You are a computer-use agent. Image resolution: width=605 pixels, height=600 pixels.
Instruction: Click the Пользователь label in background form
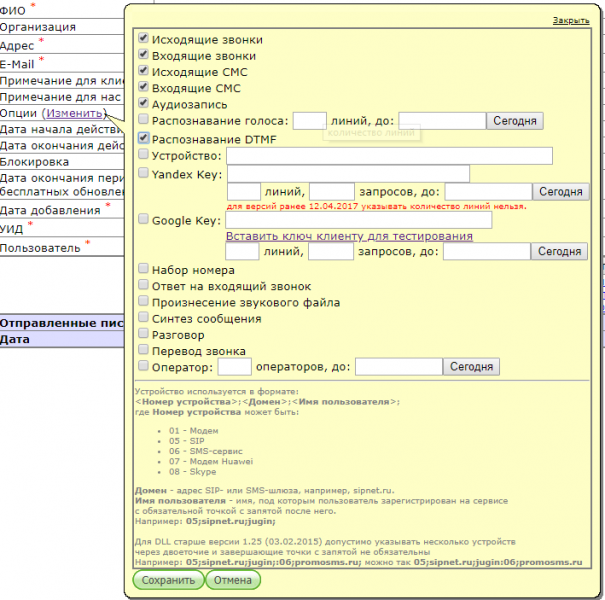[40, 248]
